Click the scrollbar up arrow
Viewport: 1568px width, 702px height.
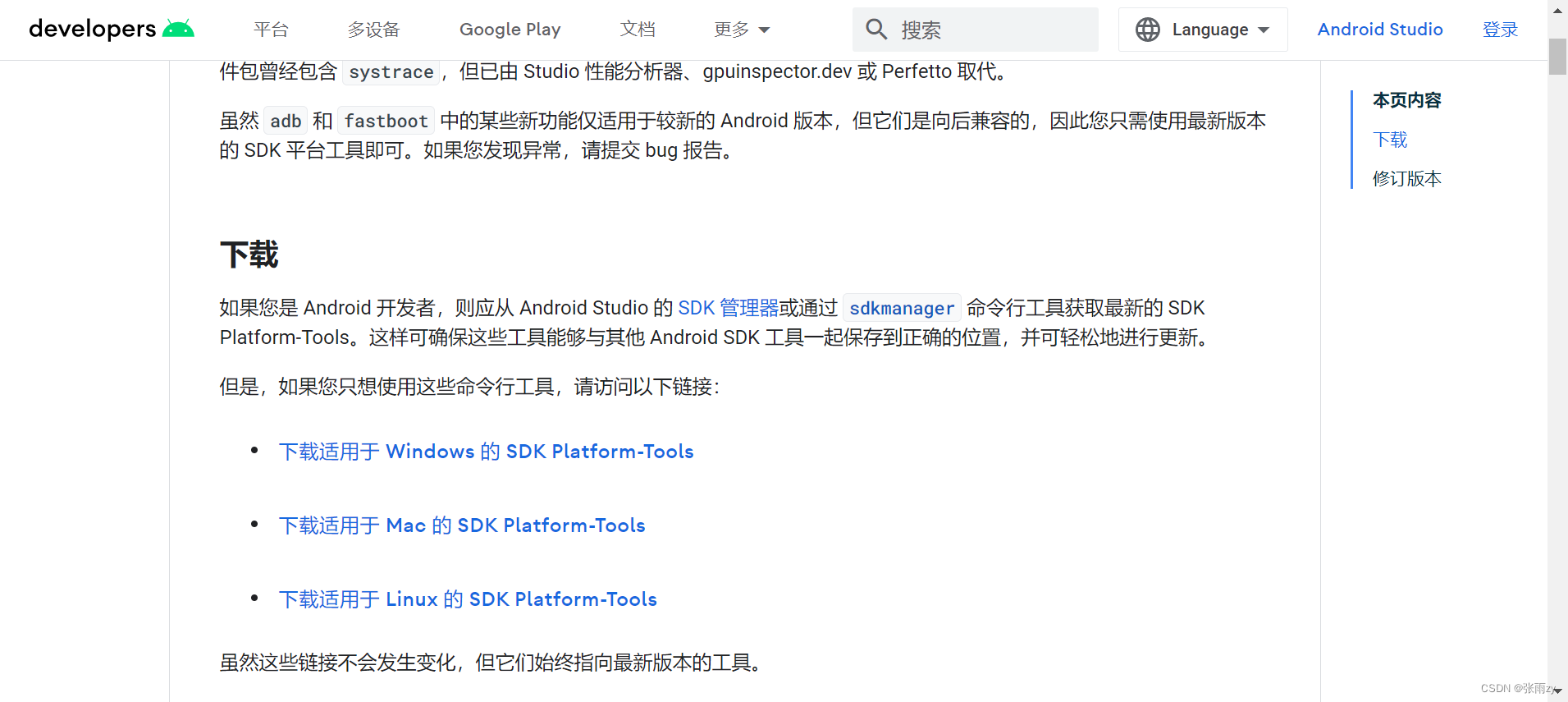coord(1557,11)
